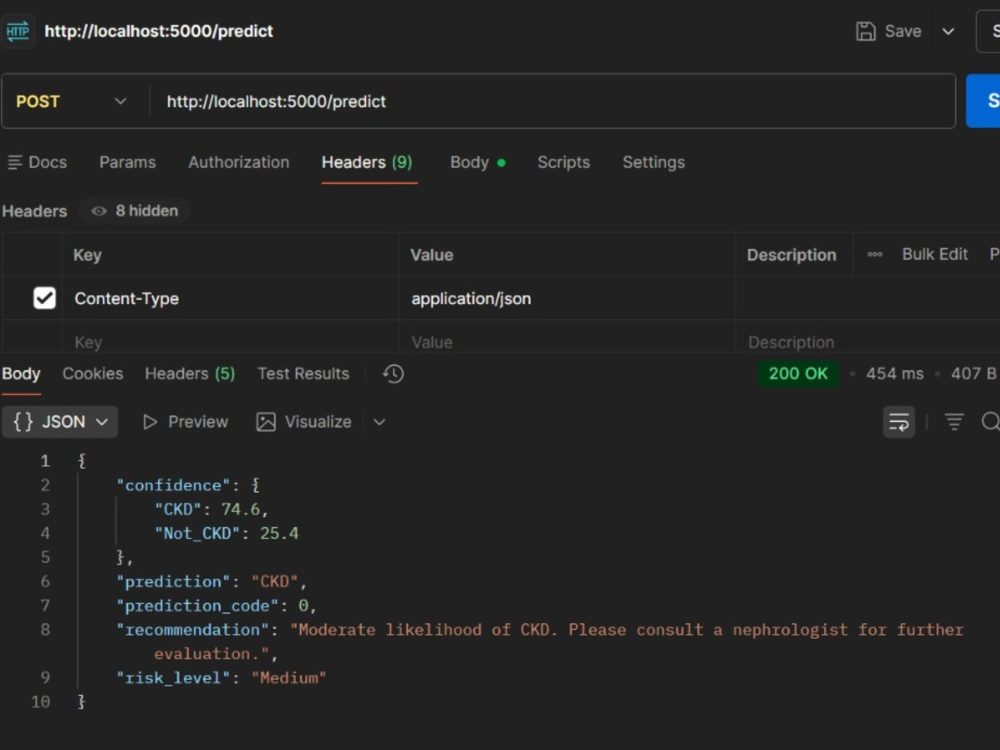Viewport: 1000px width, 750px height.
Task: Click the 407 B response size
Action: coord(974,374)
